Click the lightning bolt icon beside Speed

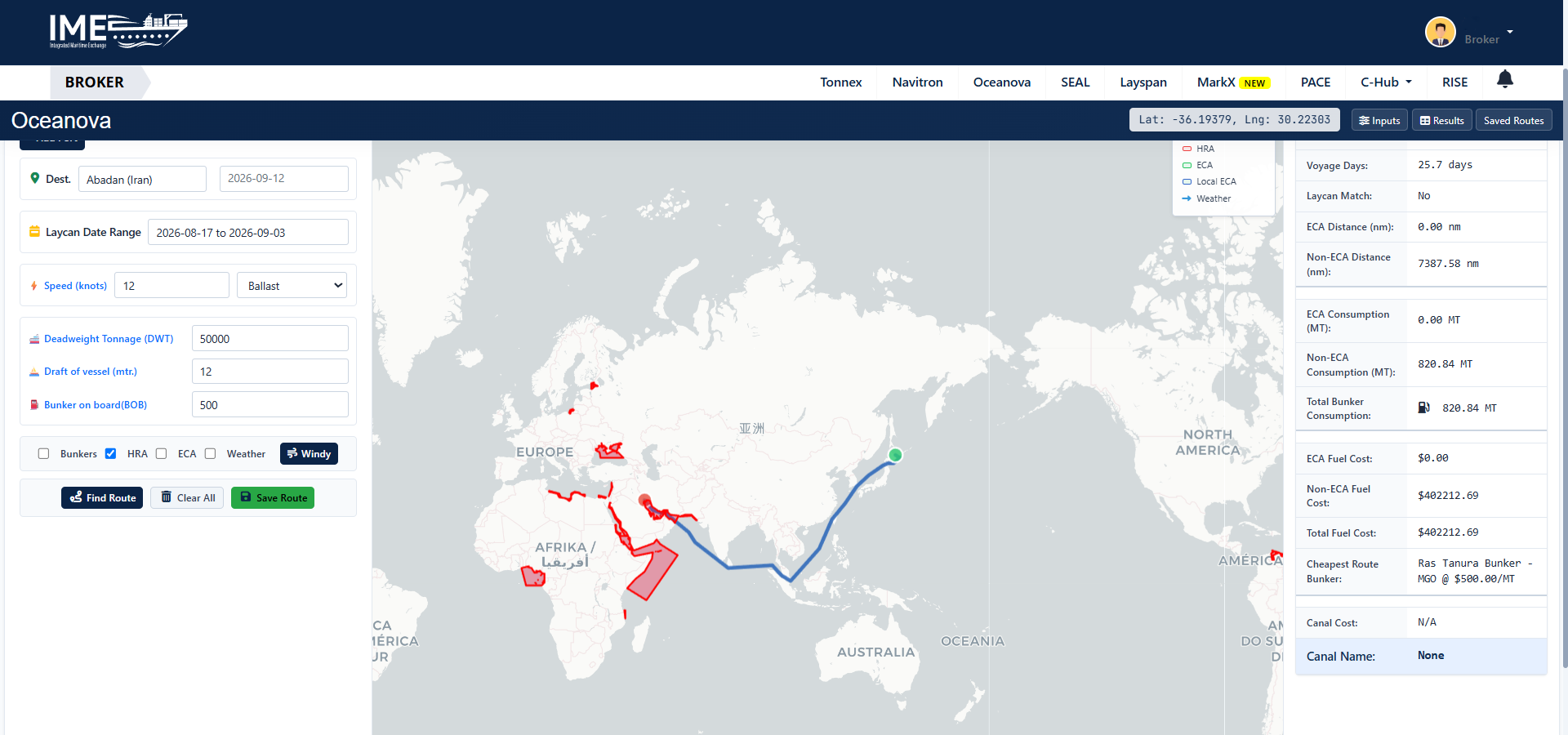click(33, 286)
